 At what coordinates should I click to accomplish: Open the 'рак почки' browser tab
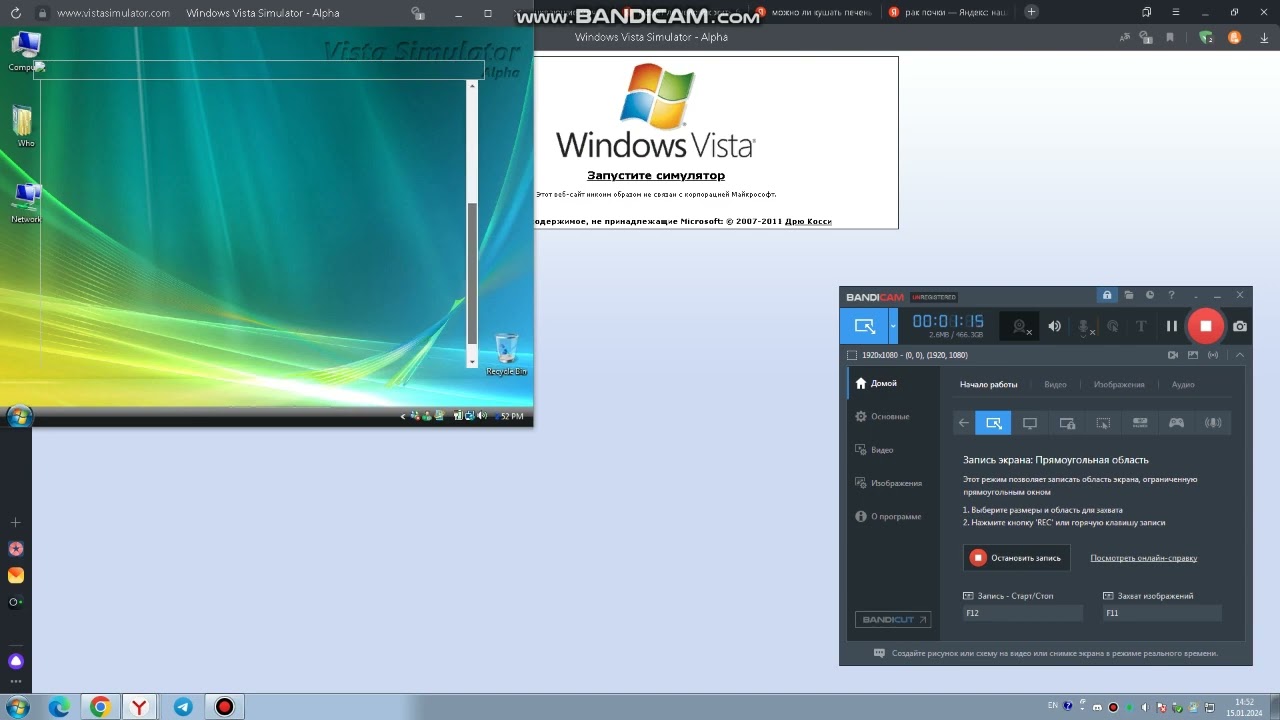[950, 12]
